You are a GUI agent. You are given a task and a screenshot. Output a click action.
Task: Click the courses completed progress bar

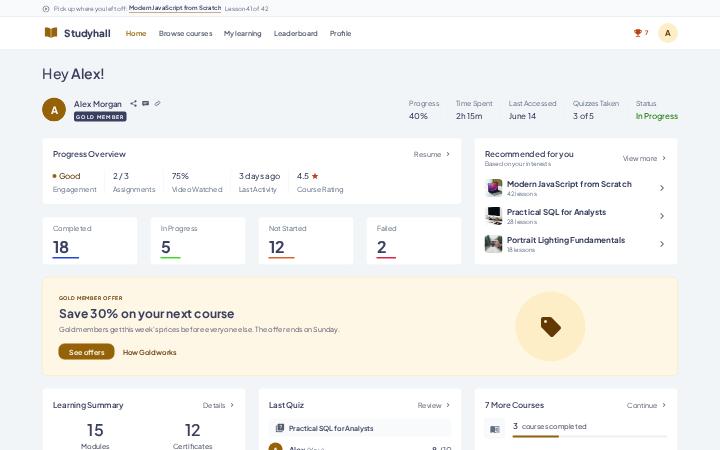590,436
